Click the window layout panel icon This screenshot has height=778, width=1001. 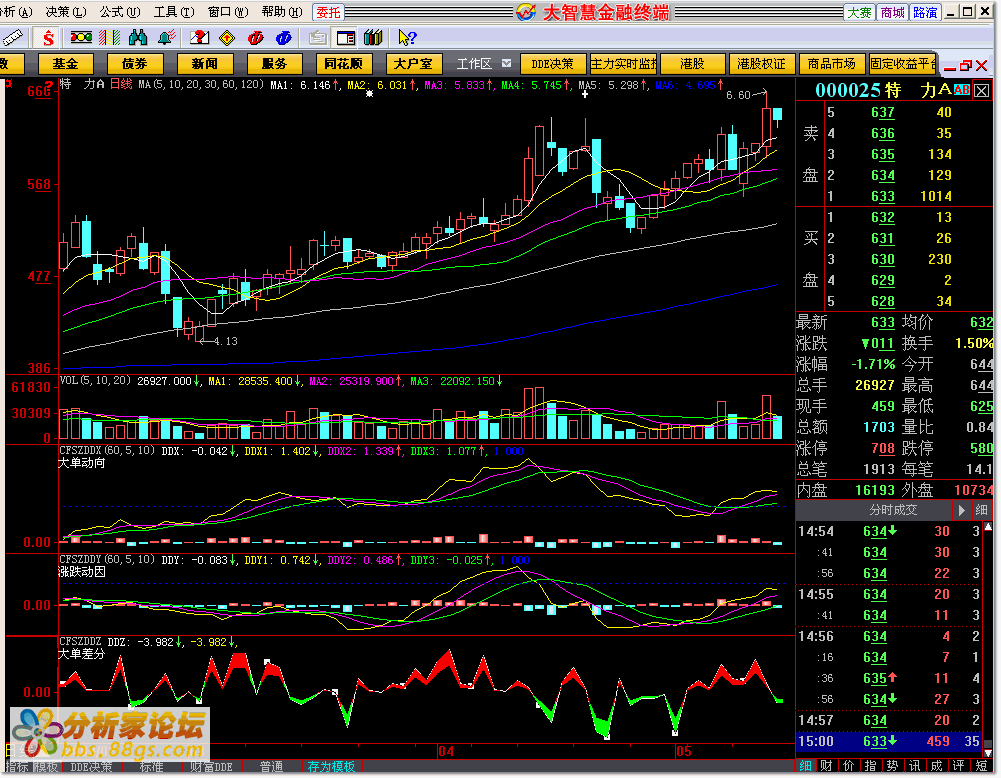[x=345, y=38]
